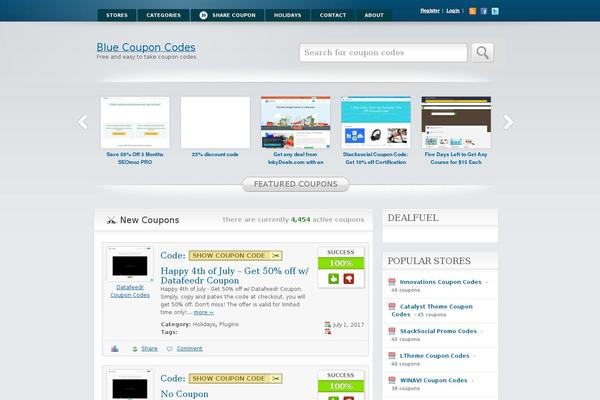Open the Plugins category link
The width and height of the screenshot is (600, 400).
[x=229, y=324]
